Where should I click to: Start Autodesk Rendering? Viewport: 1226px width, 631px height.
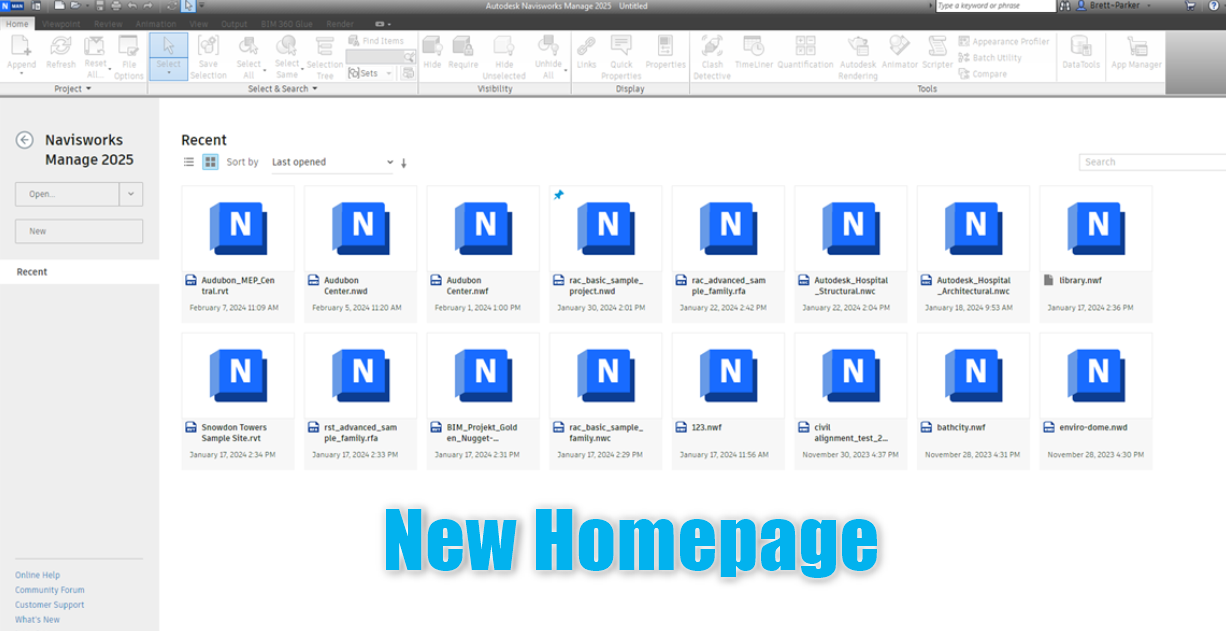click(x=857, y=55)
